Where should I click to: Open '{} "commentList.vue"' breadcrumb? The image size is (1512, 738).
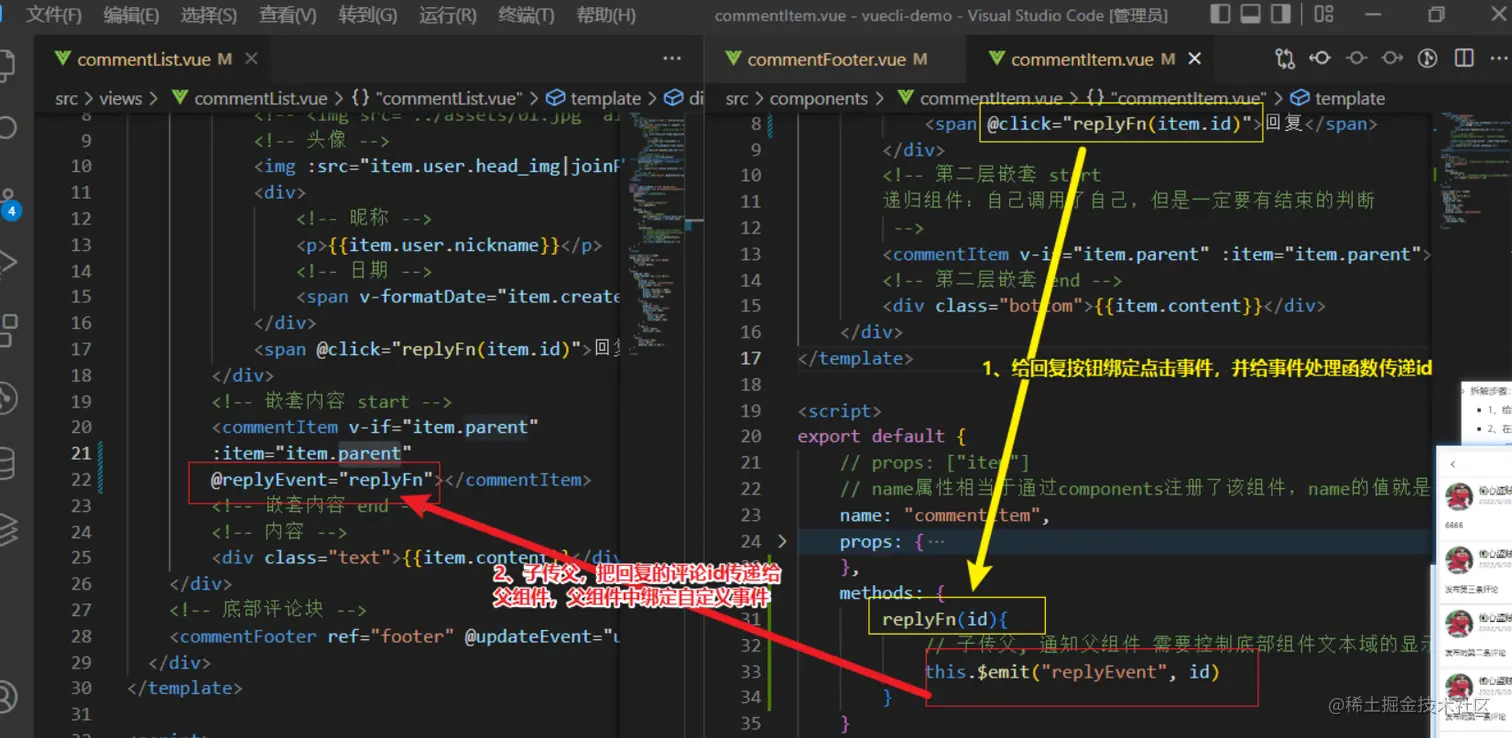click(x=436, y=98)
